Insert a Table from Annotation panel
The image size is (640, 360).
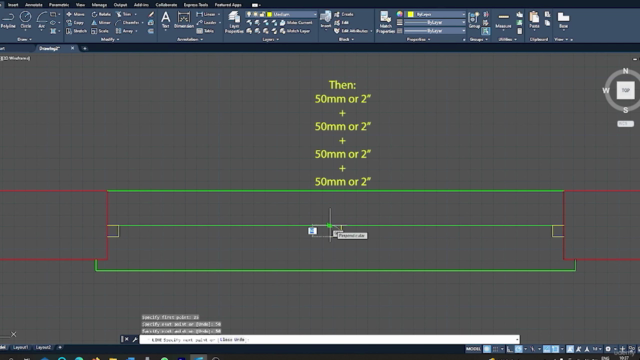click(x=205, y=31)
